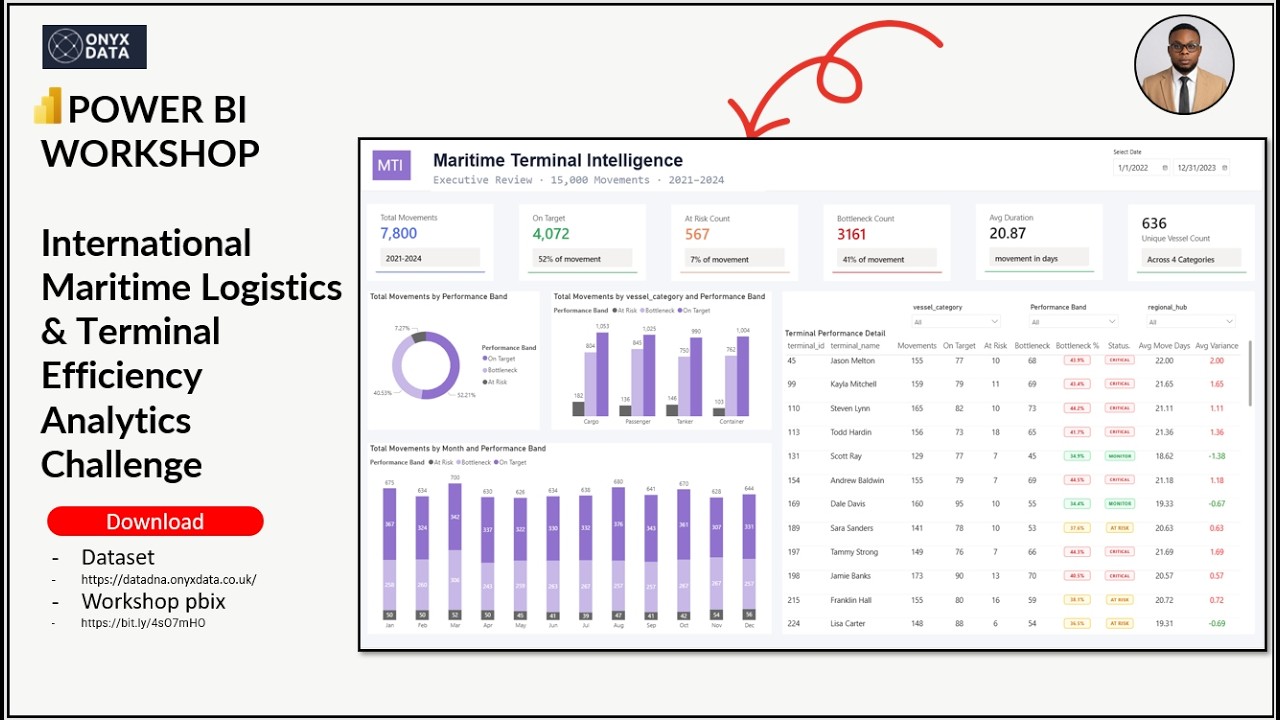Select the On Target 4,072 card

[583, 240]
